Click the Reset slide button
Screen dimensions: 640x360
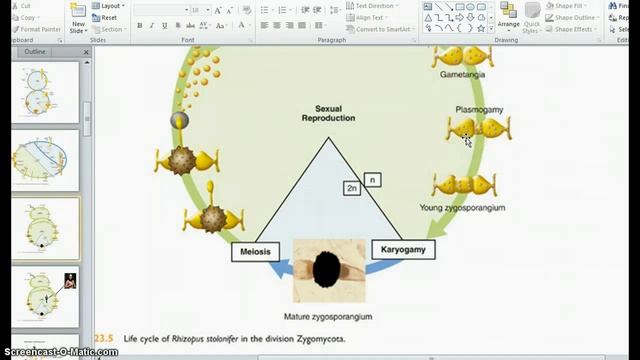pos(105,18)
